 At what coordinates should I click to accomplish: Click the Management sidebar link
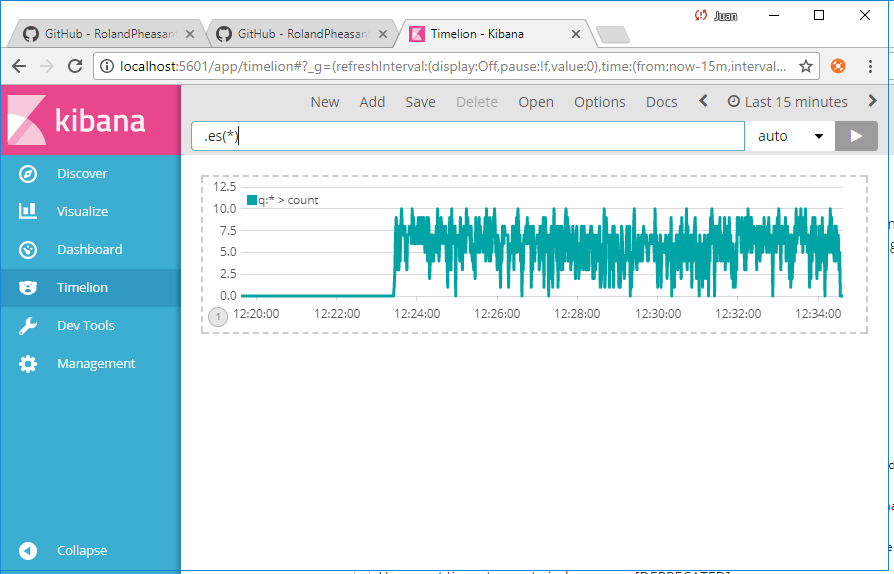coord(96,364)
